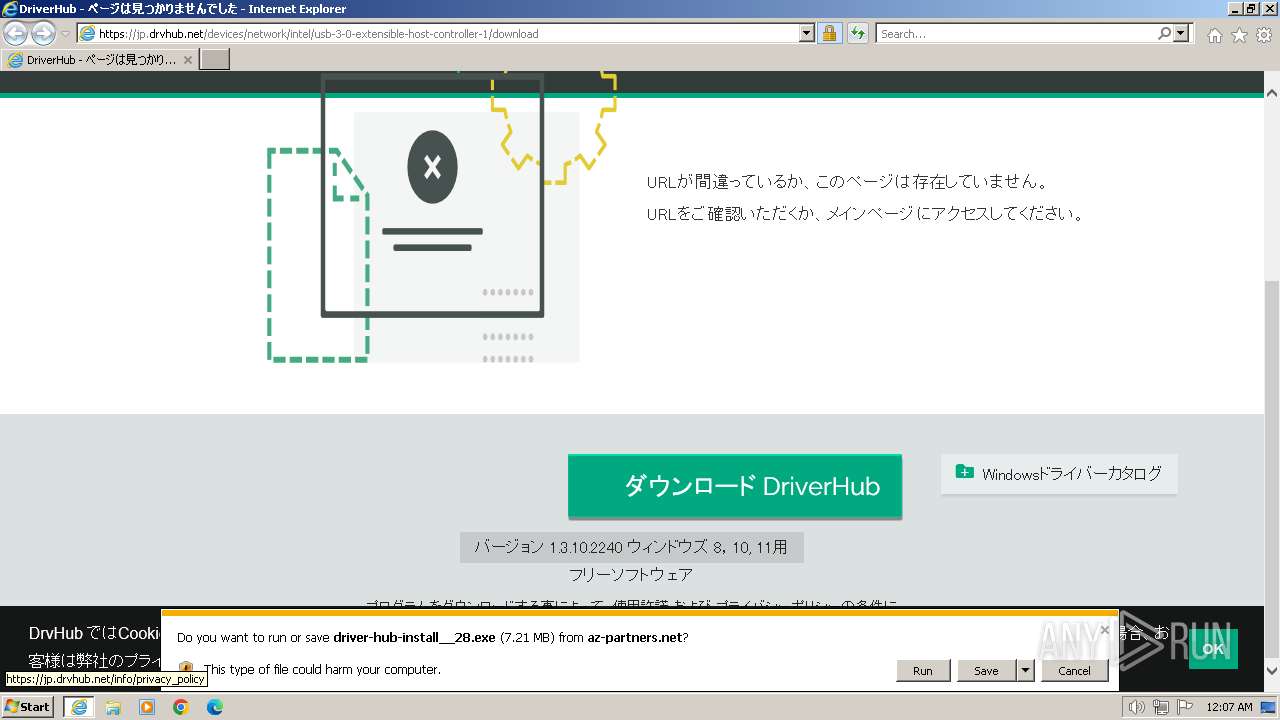The height and width of the screenshot is (720, 1280).
Task: Click the volume speaker tray icon
Action: [1137, 707]
